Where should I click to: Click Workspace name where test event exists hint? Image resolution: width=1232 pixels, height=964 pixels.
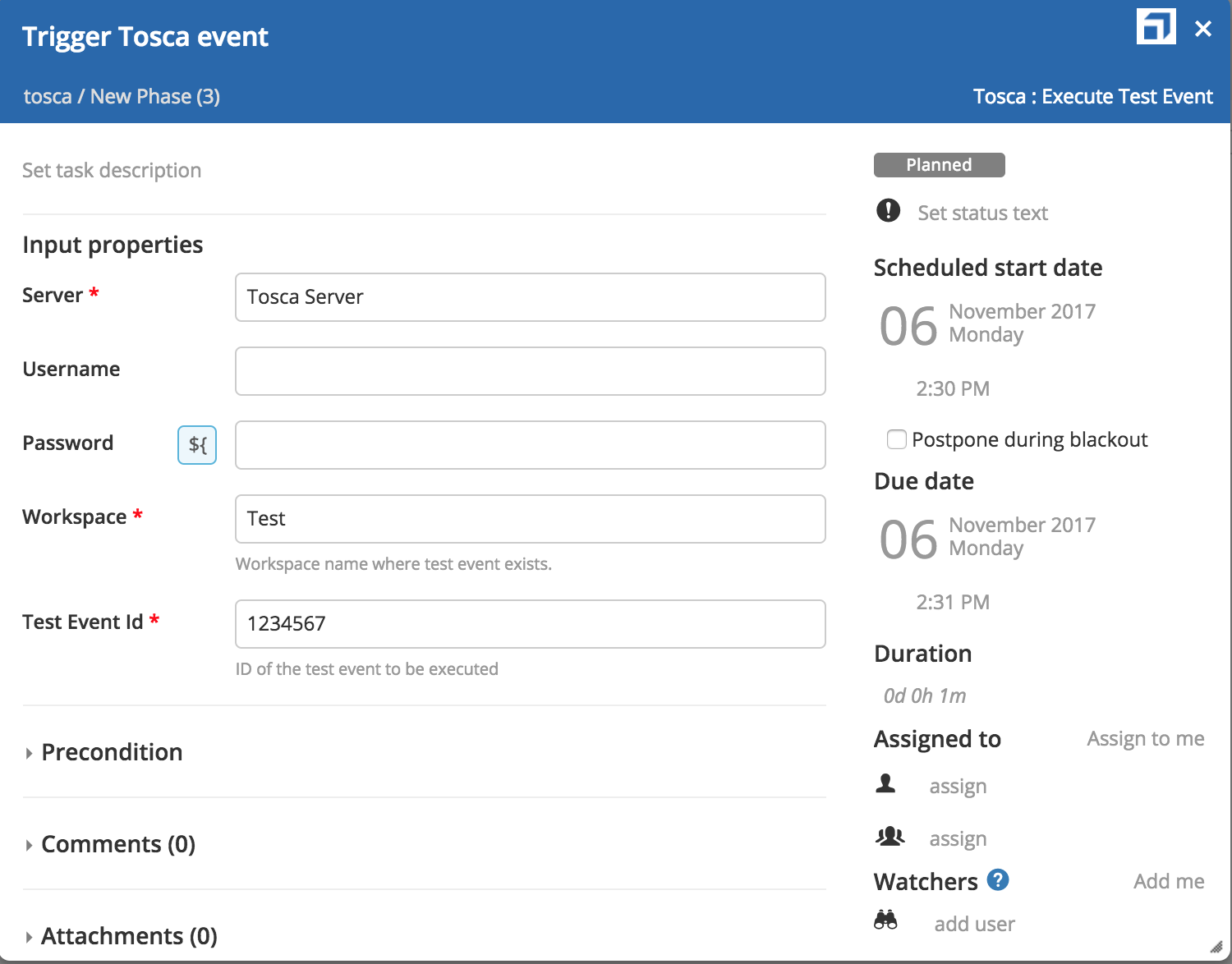tap(393, 564)
